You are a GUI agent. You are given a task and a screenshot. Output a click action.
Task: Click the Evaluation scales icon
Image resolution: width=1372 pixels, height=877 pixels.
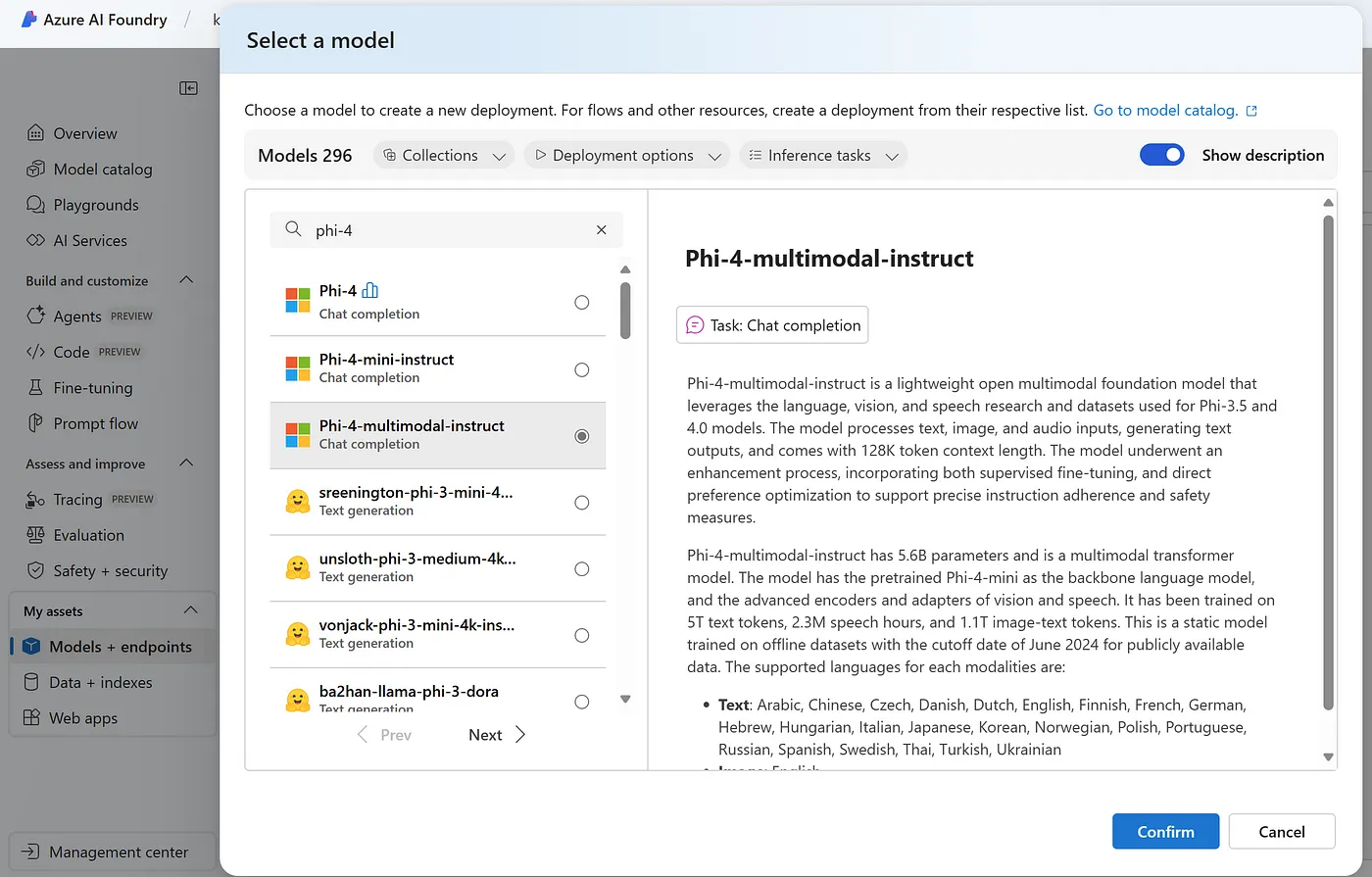click(35, 535)
